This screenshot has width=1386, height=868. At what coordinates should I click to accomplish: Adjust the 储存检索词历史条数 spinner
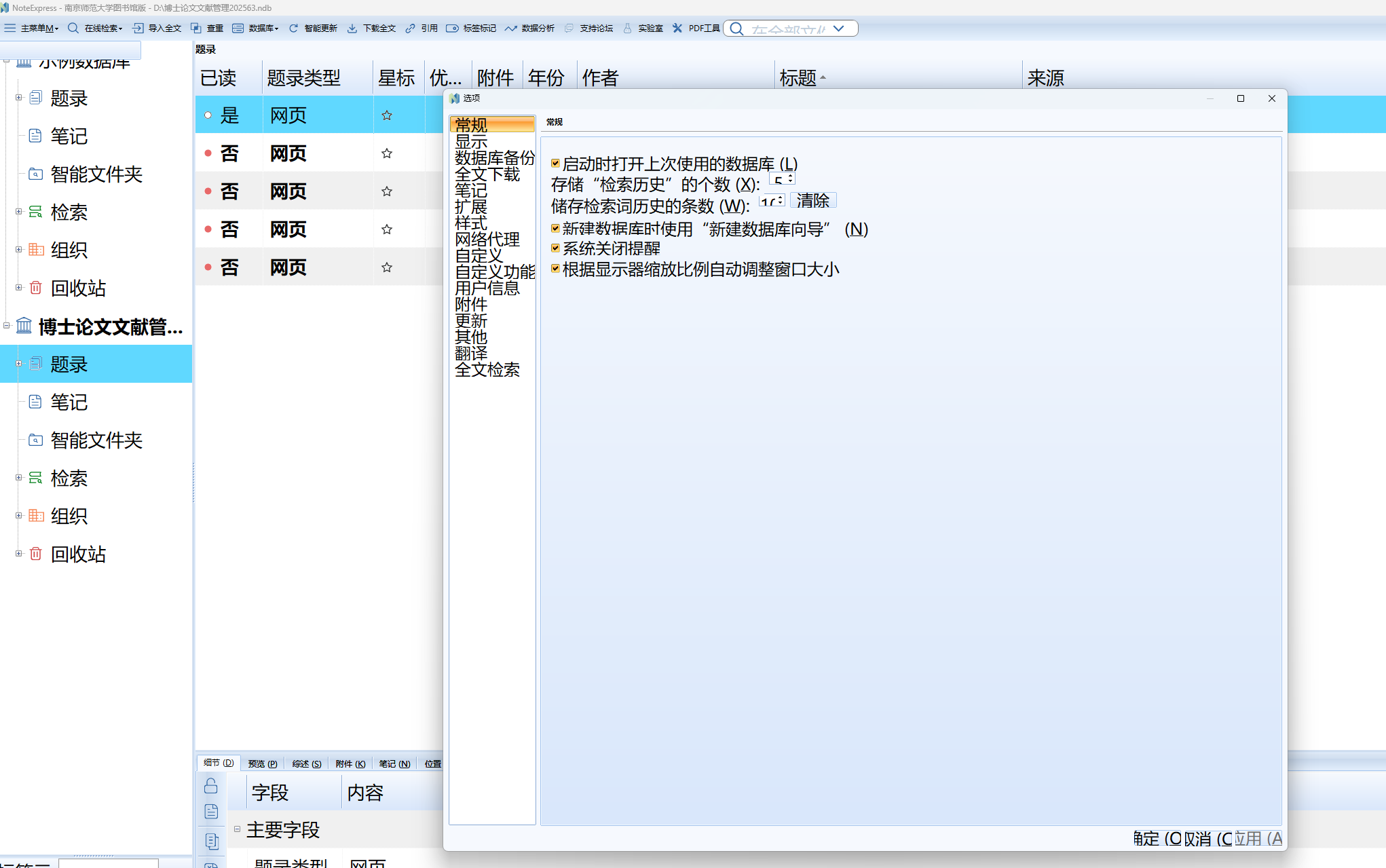(781, 201)
